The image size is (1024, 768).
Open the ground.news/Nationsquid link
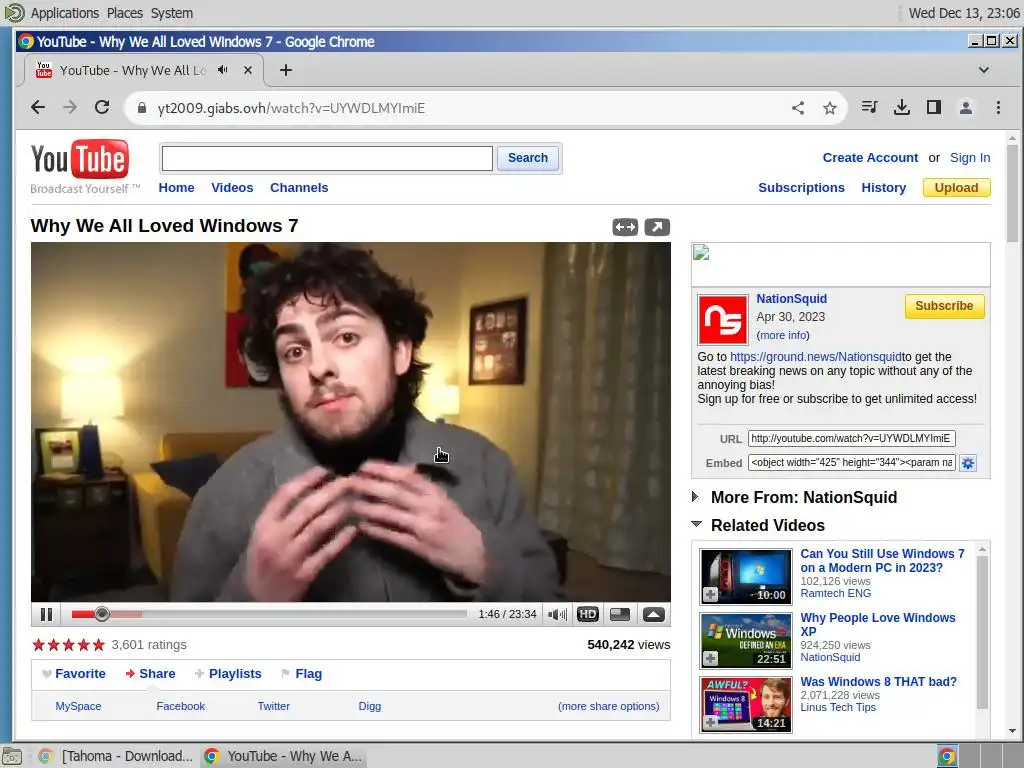pyautogui.click(x=815, y=357)
